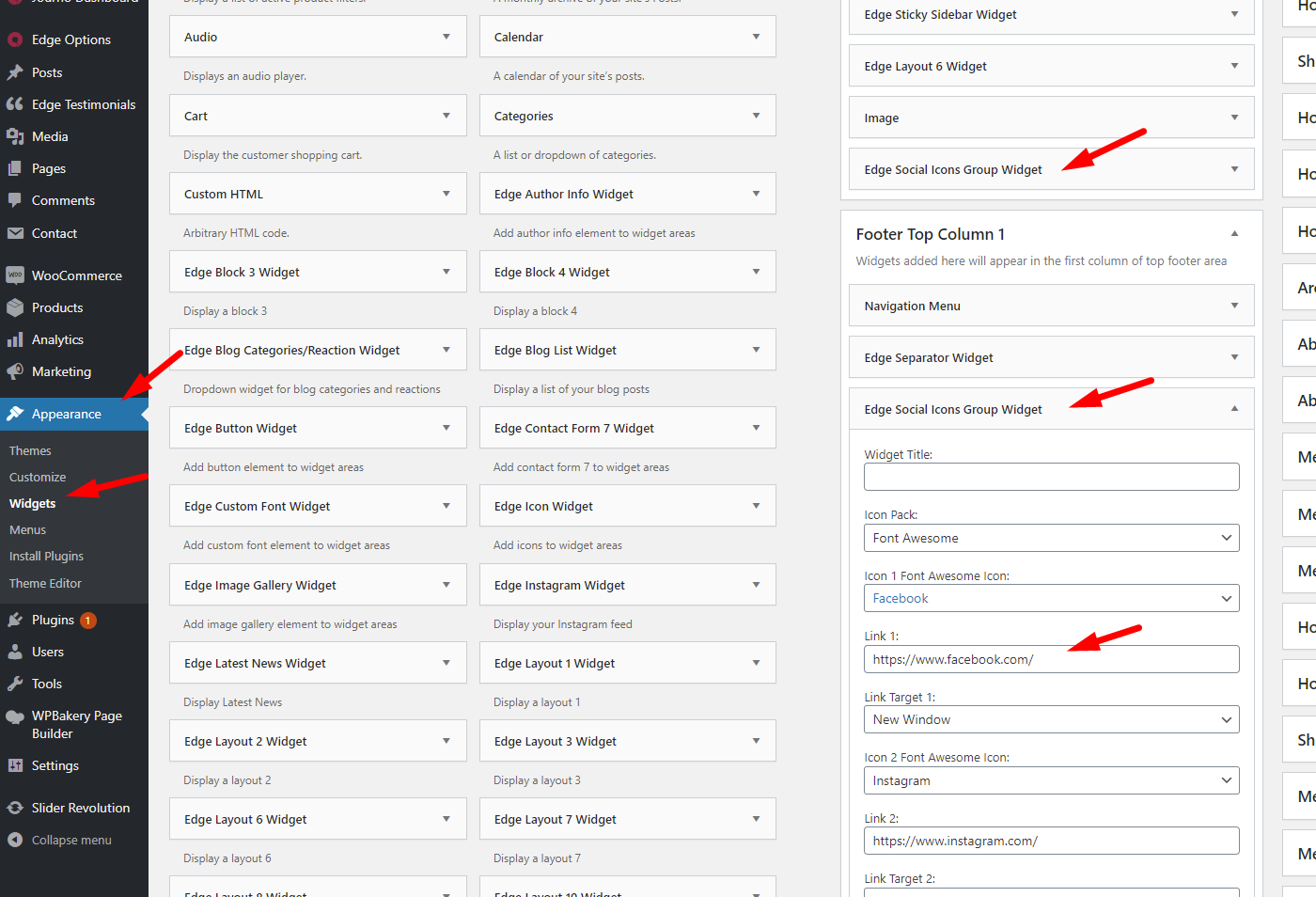Open the Customize submenu item
This screenshot has height=897, width=1316.
[x=38, y=478]
